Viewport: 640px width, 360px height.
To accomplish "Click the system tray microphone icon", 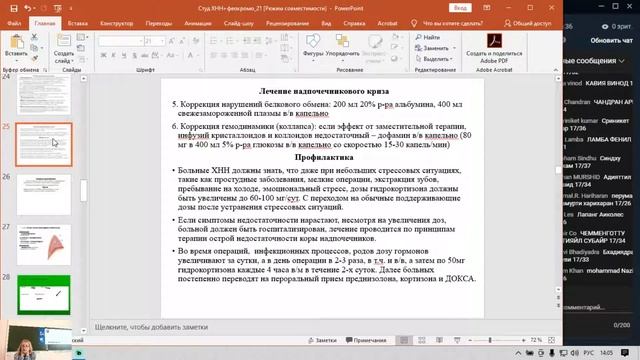I will point(552,353).
